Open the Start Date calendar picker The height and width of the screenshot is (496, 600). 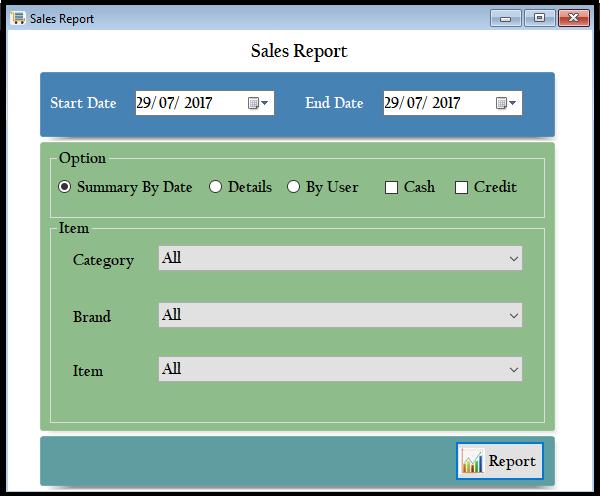[x=258, y=103]
